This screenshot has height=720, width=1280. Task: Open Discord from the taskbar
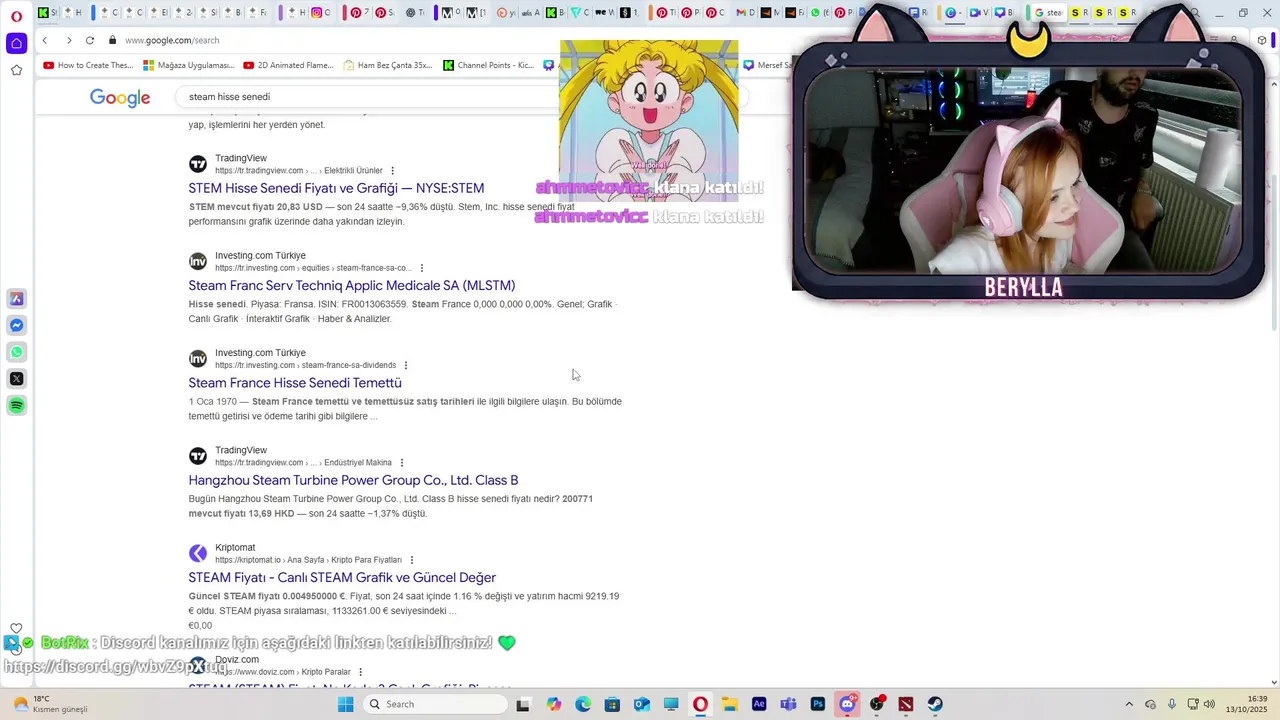847,704
